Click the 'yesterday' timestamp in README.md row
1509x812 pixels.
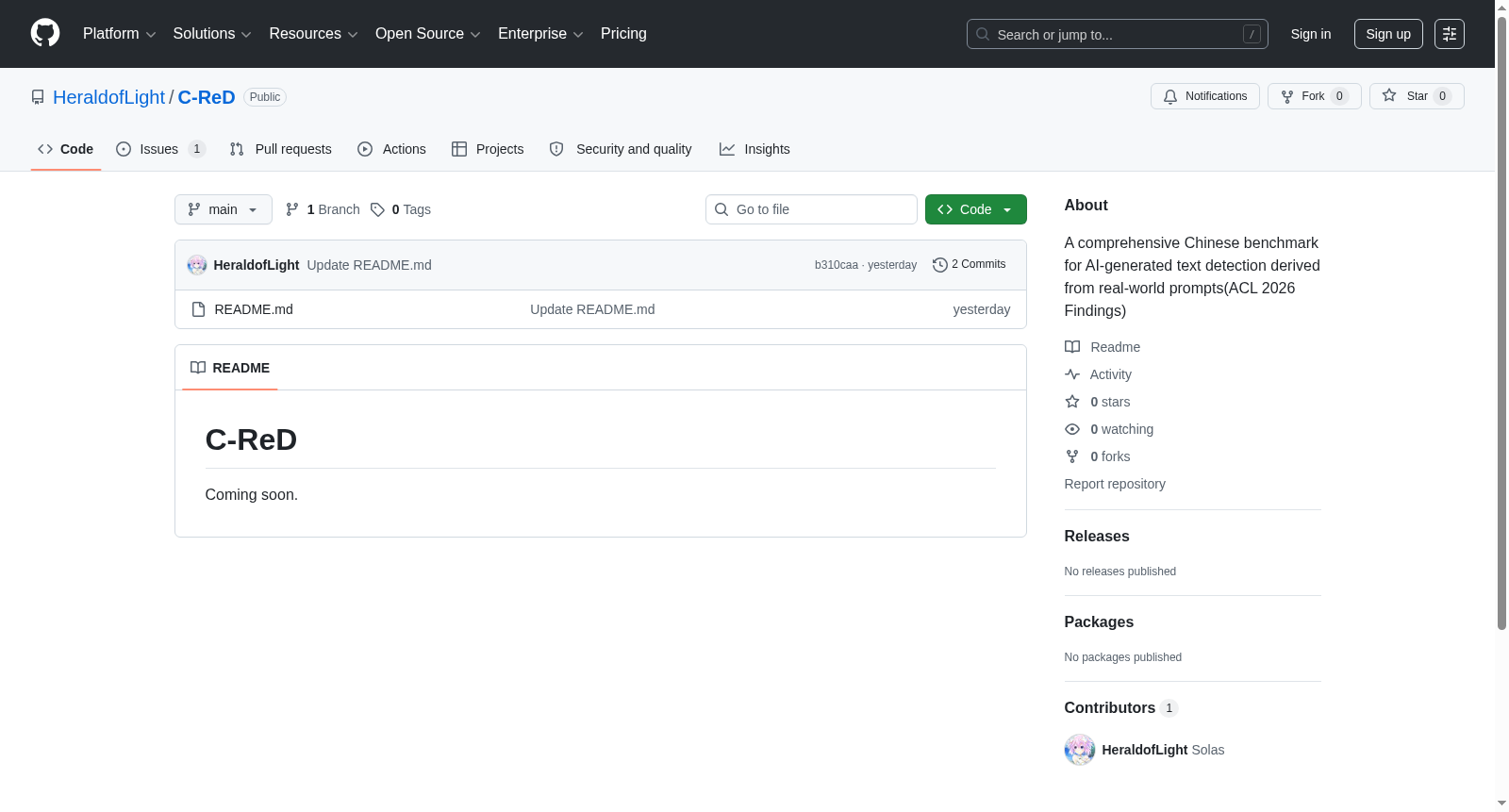coord(982,309)
